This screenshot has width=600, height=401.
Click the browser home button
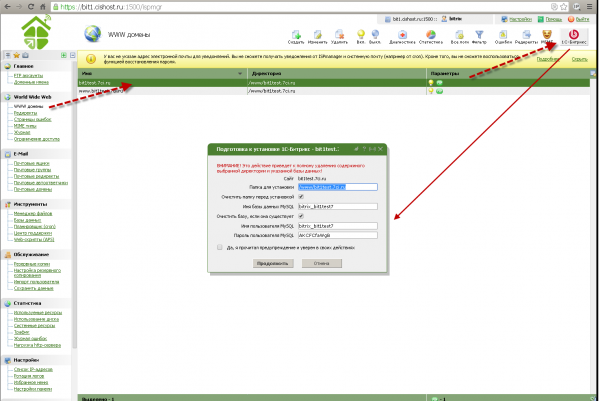43,7
